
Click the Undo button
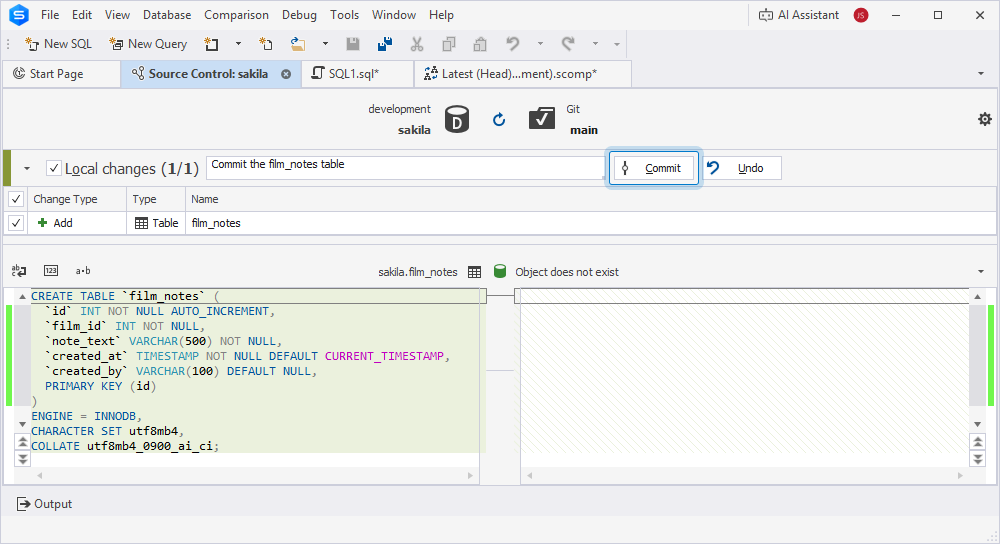pos(741,168)
